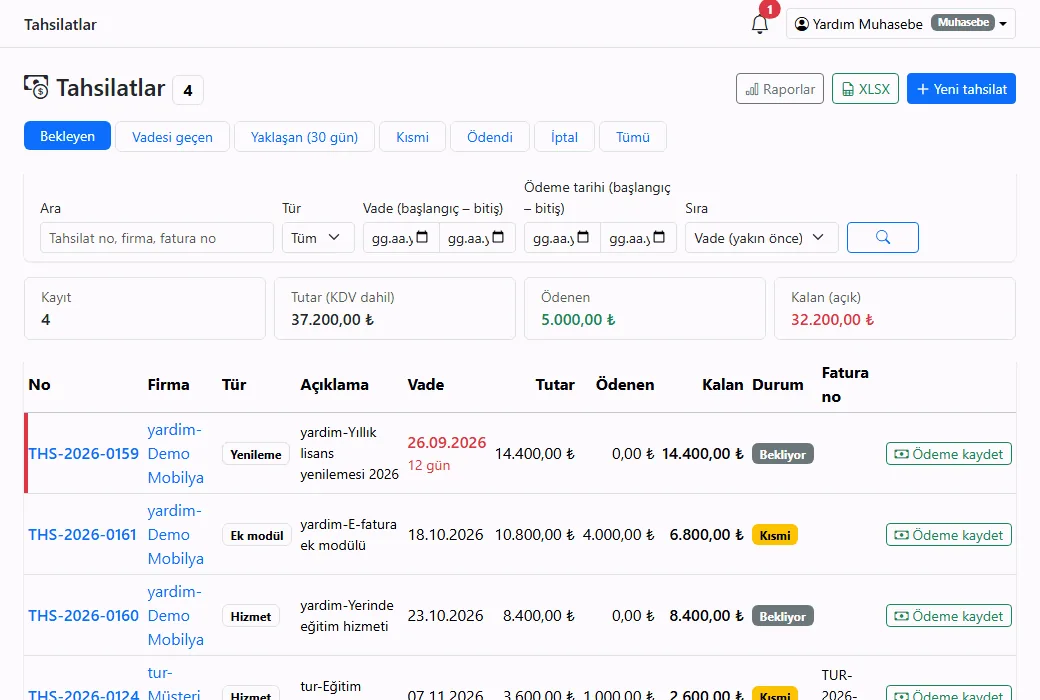1040x700 pixels.
Task: Click Ödeme kaydet for THS-2026-0161
Action: 948,535
